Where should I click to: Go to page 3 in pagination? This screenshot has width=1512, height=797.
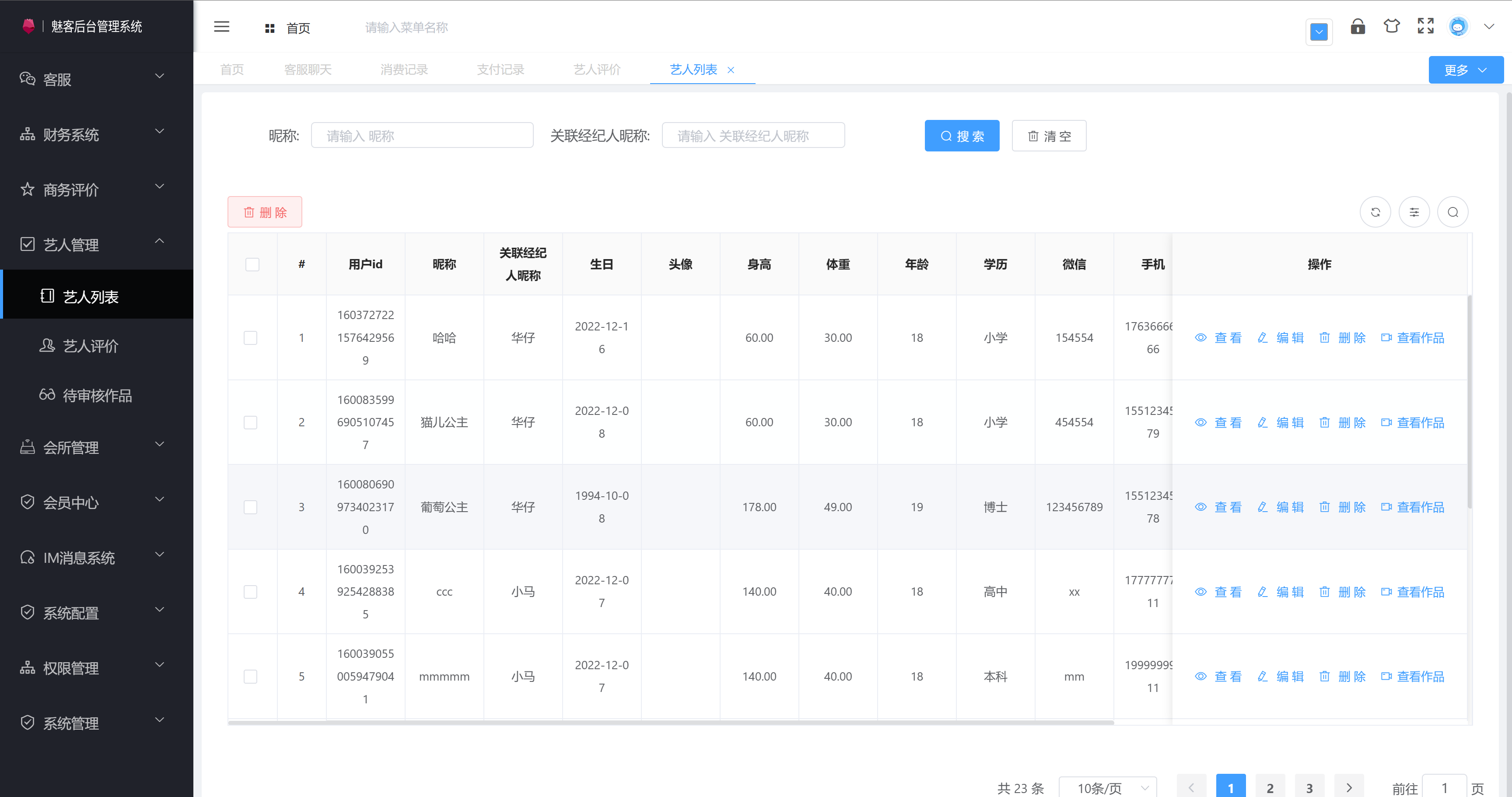1309,788
